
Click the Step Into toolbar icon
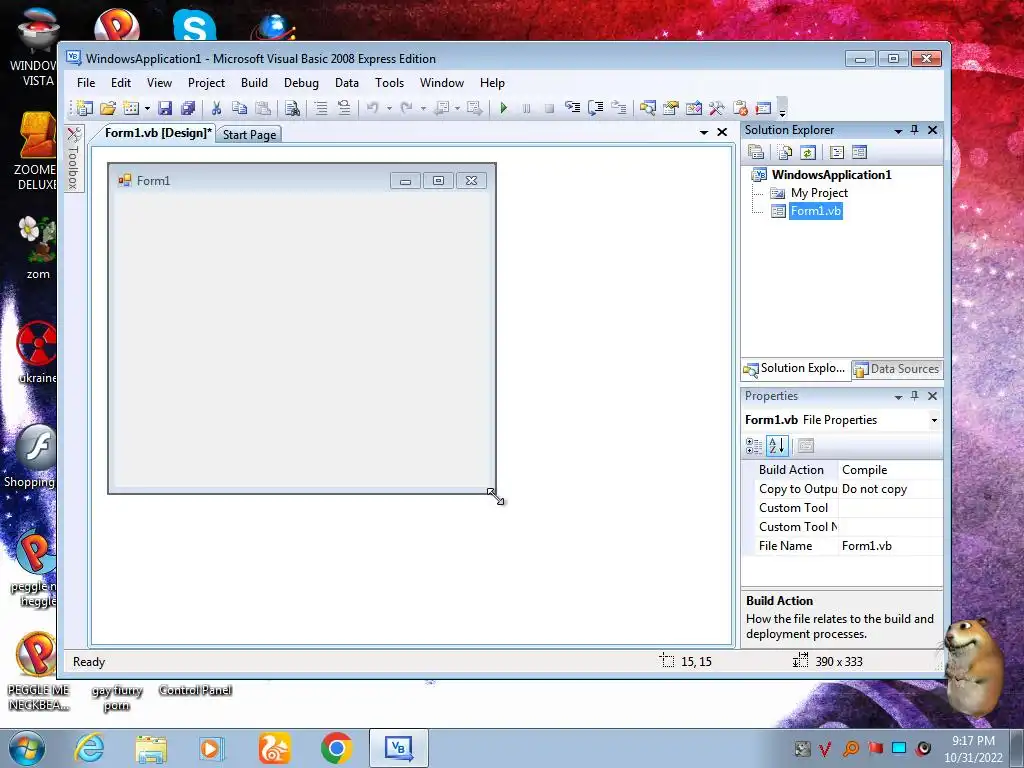572,108
